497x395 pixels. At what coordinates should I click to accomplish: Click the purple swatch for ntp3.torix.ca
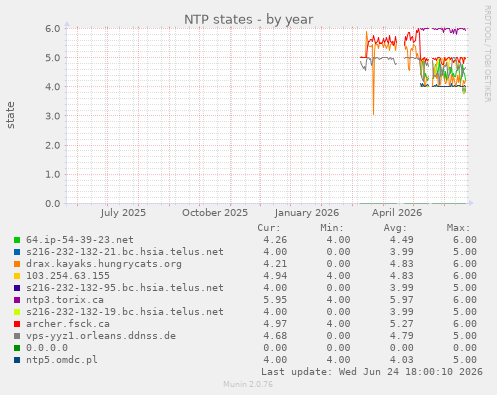click(x=17, y=300)
